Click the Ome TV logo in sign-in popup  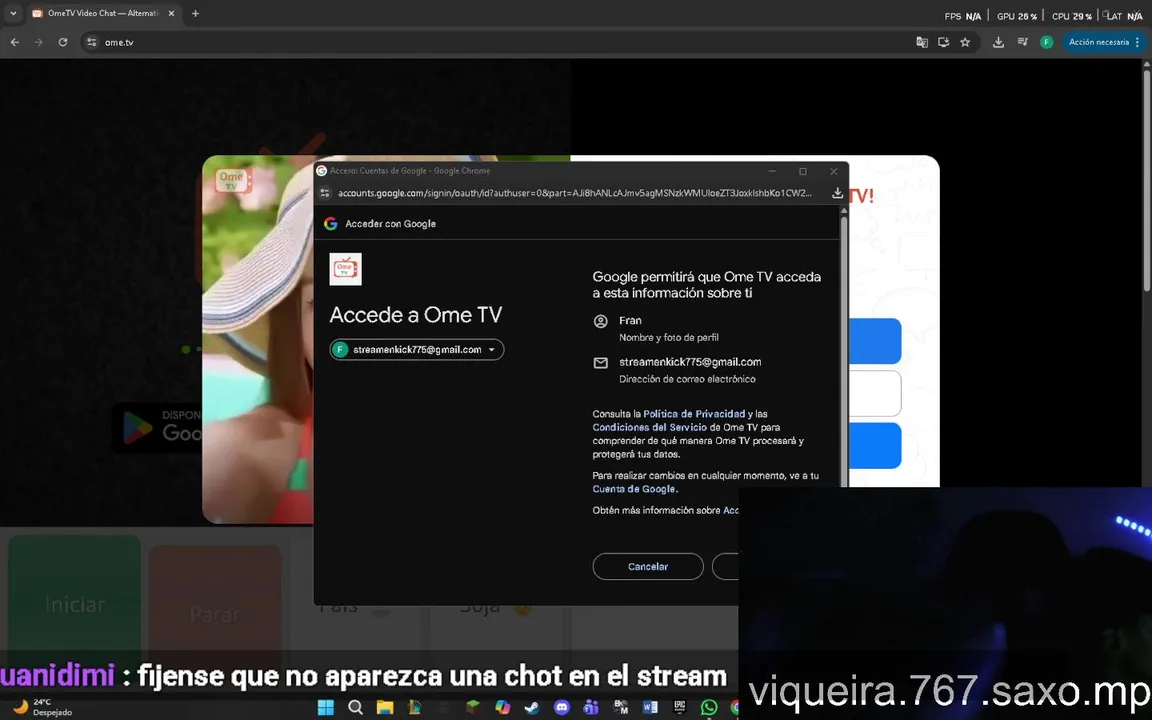(345, 269)
